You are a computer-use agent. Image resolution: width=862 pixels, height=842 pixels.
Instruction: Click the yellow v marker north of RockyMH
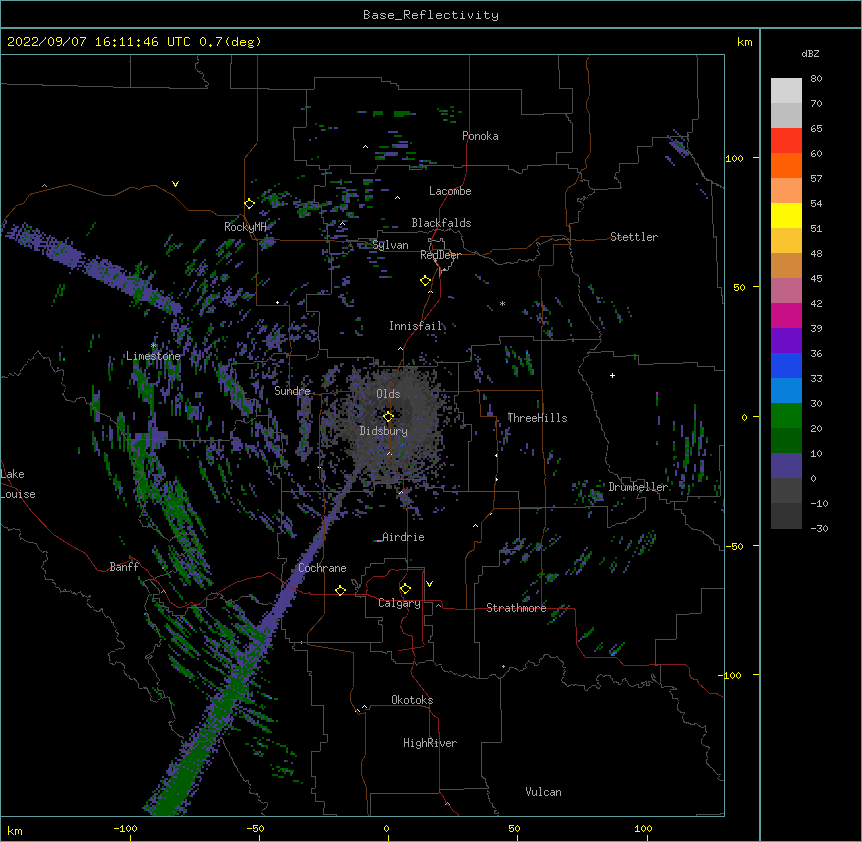(175, 184)
